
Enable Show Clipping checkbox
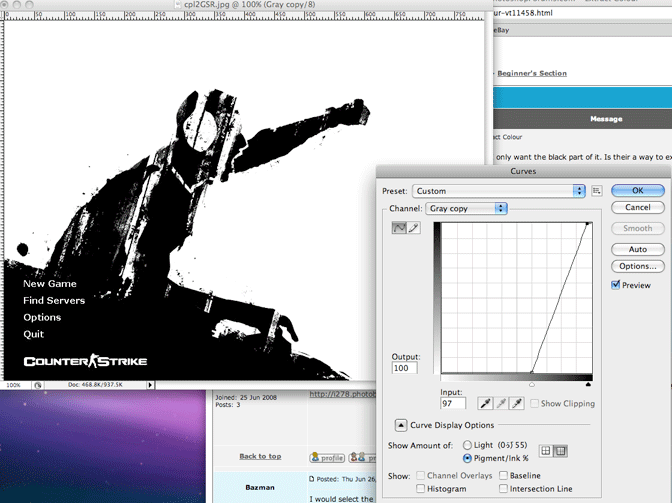coord(534,404)
